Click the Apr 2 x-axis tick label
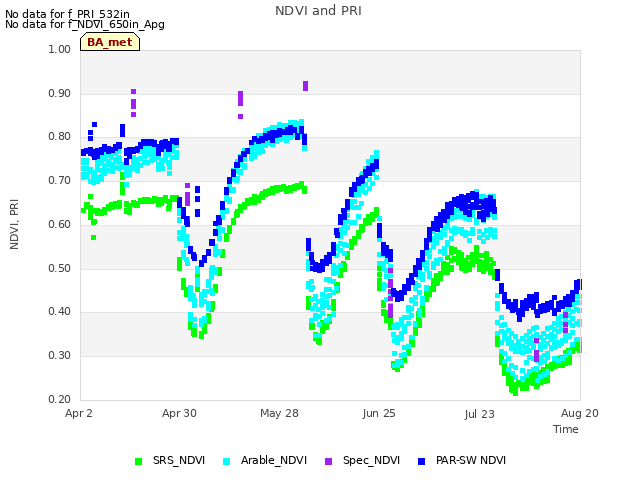This screenshot has height=480, width=640. (79, 413)
